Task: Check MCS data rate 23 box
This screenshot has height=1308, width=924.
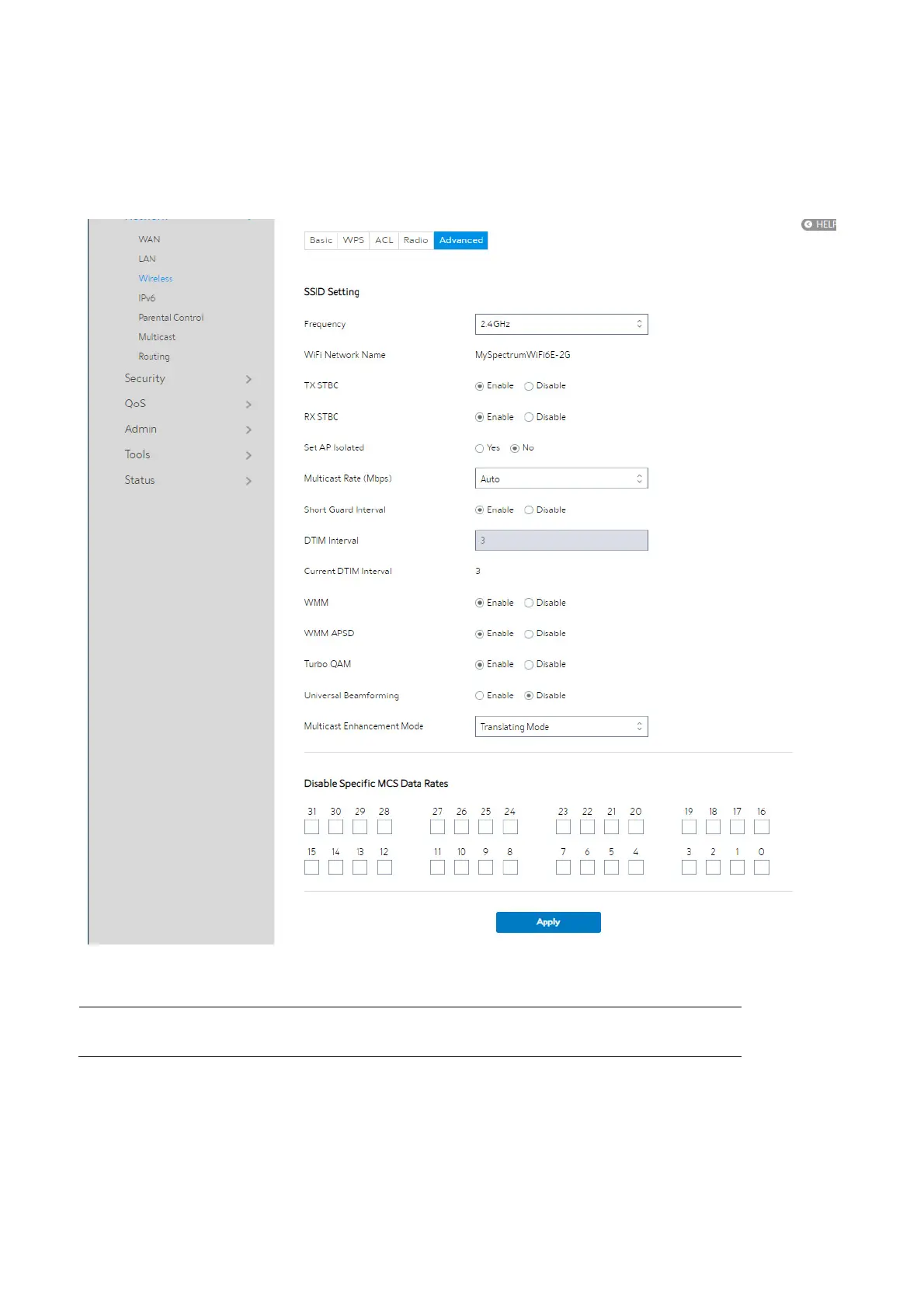Action: click(563, 827)
